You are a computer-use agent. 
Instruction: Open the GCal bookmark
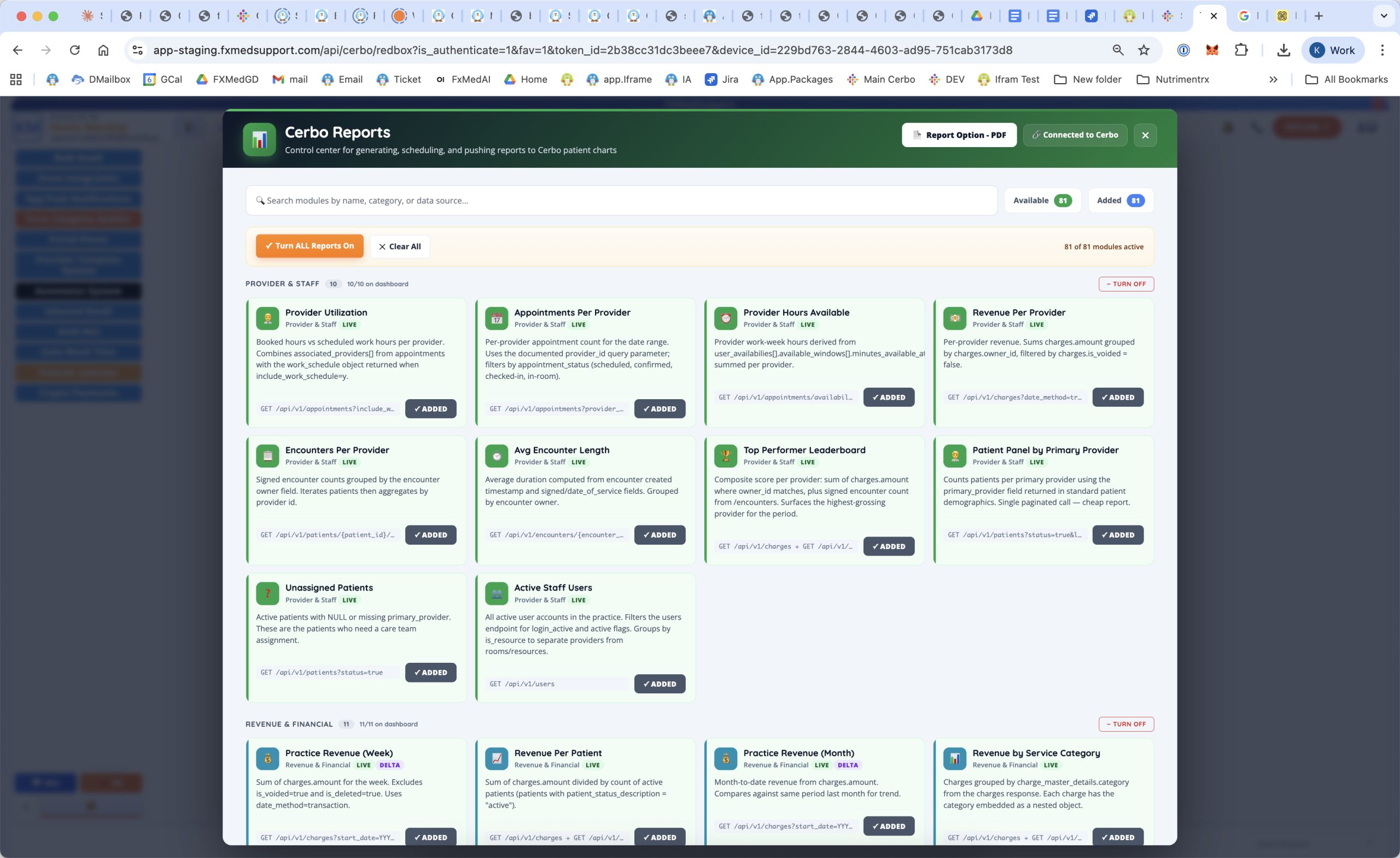click(x=162, y=79)
